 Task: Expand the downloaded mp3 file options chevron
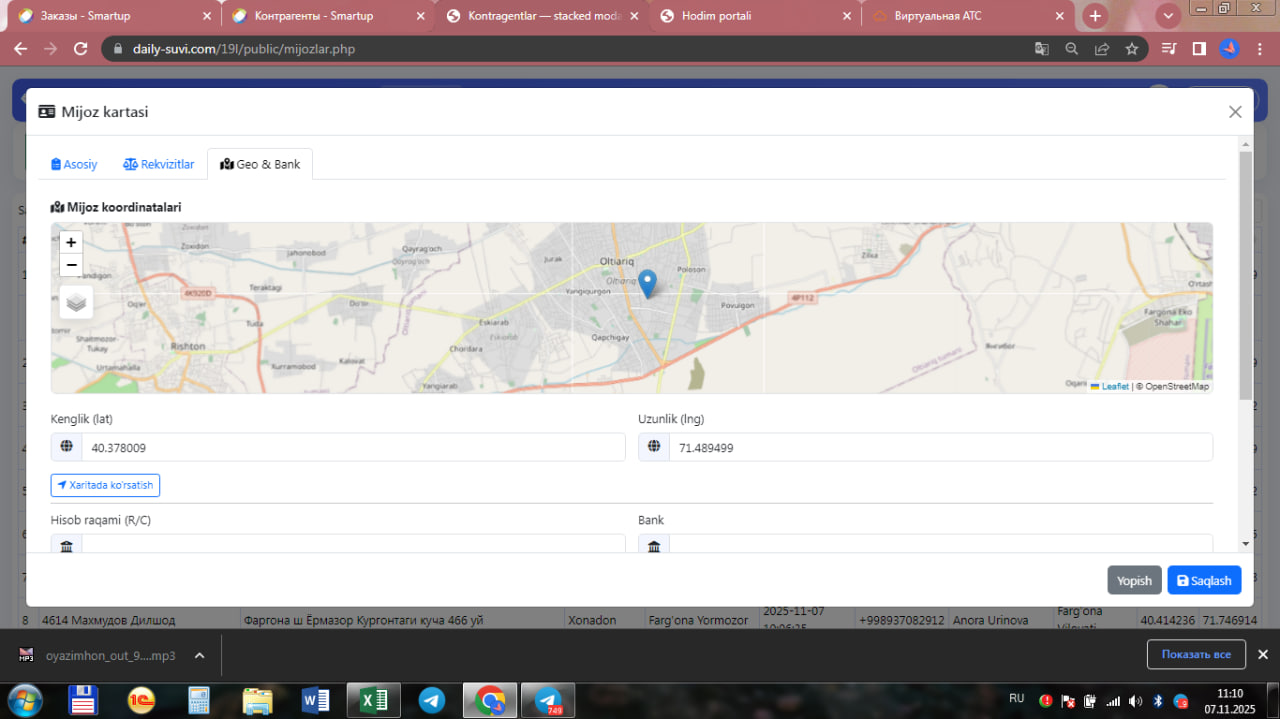click(x=199, y=655)
